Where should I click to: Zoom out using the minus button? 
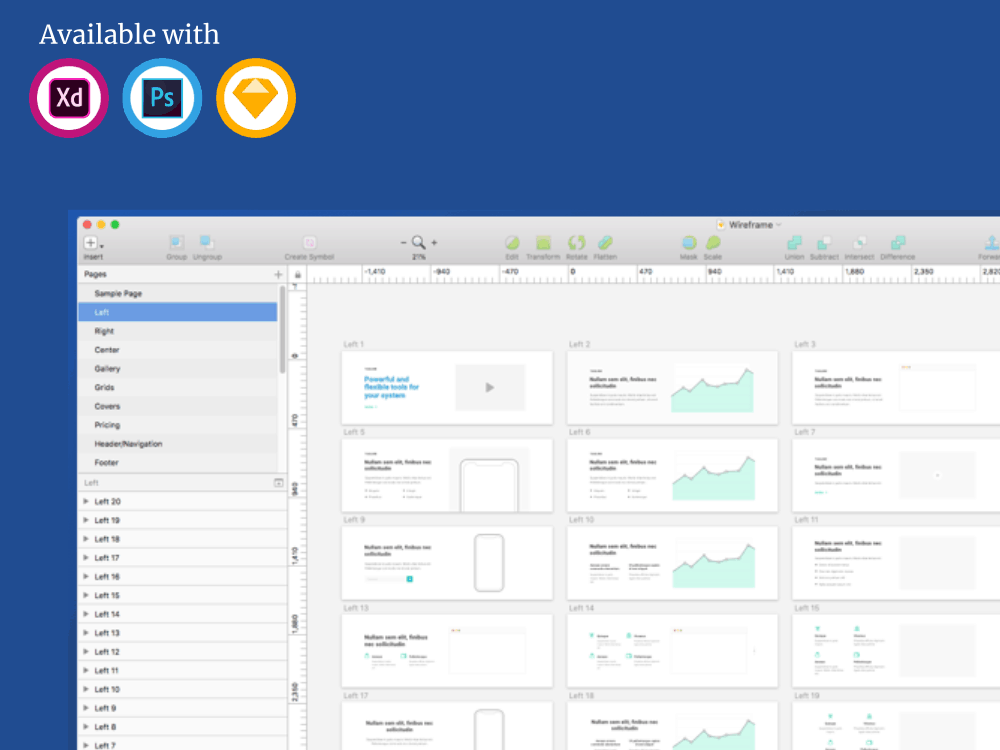coord(404,242)
